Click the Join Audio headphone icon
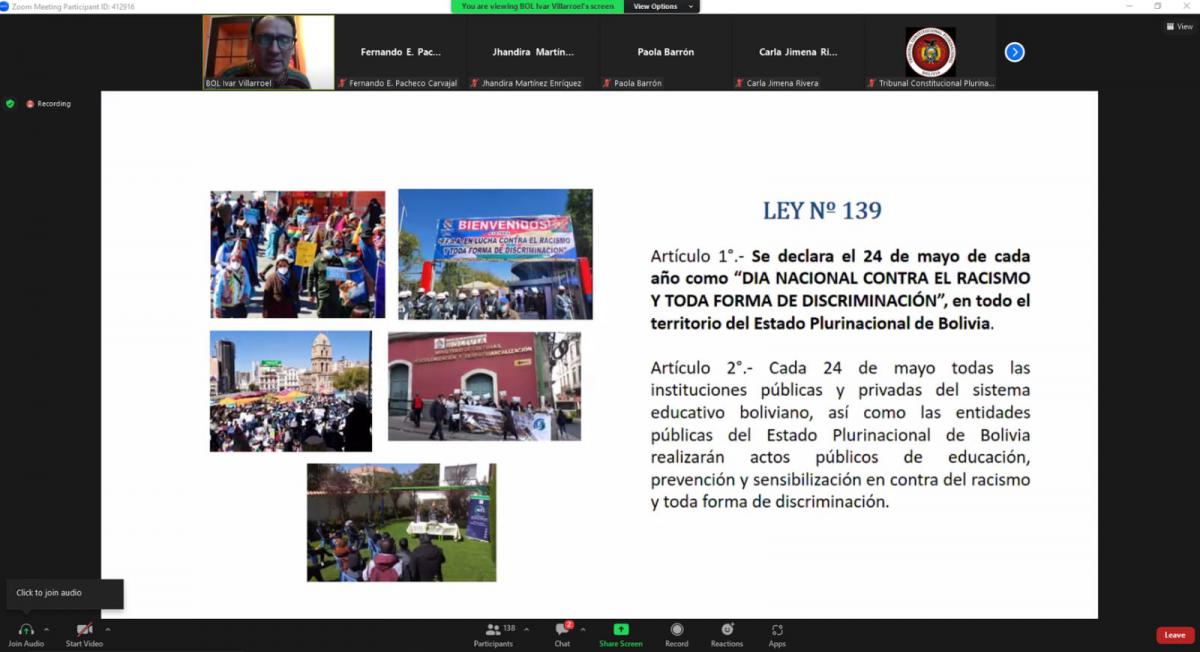The width and height of the screenshot is (1200, 652). pyautogui.click(x=26, y=630)
